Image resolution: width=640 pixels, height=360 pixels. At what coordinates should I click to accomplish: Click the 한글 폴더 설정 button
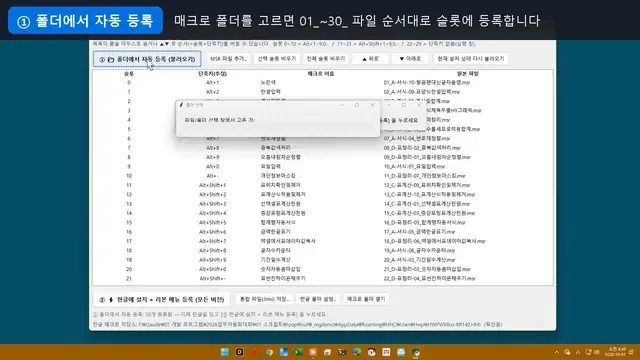click(318, 299)
